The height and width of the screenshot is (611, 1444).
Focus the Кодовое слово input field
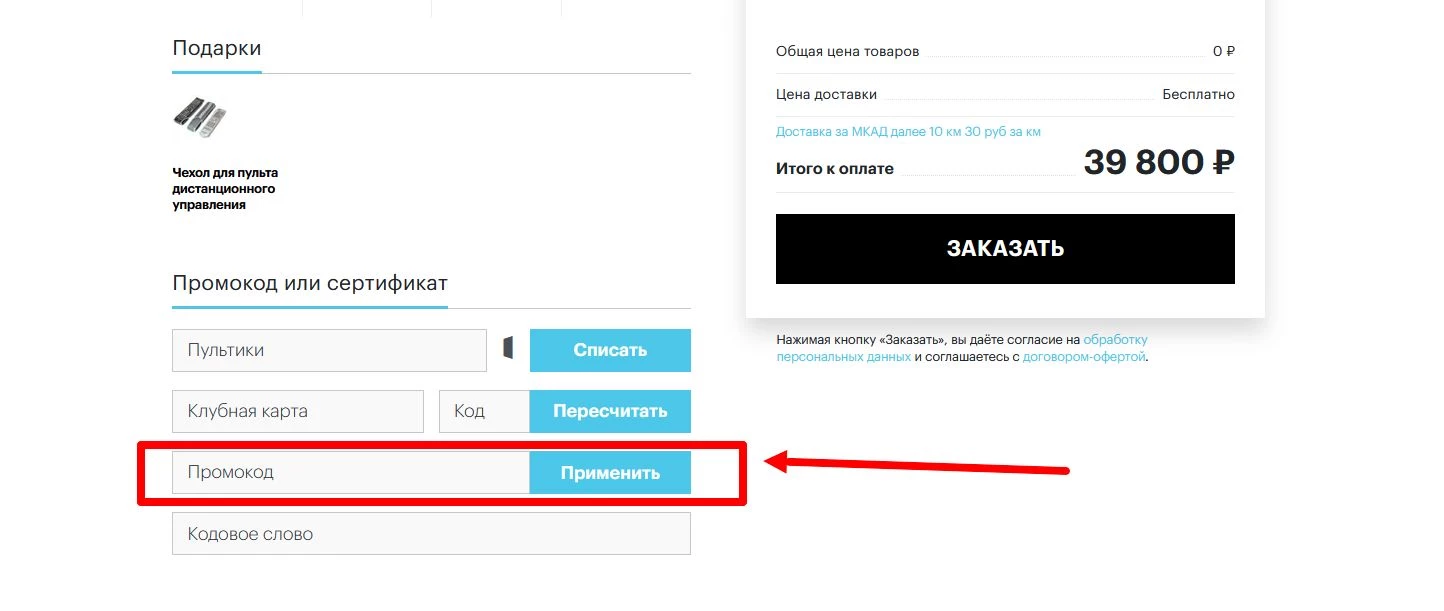click(431, 534)
